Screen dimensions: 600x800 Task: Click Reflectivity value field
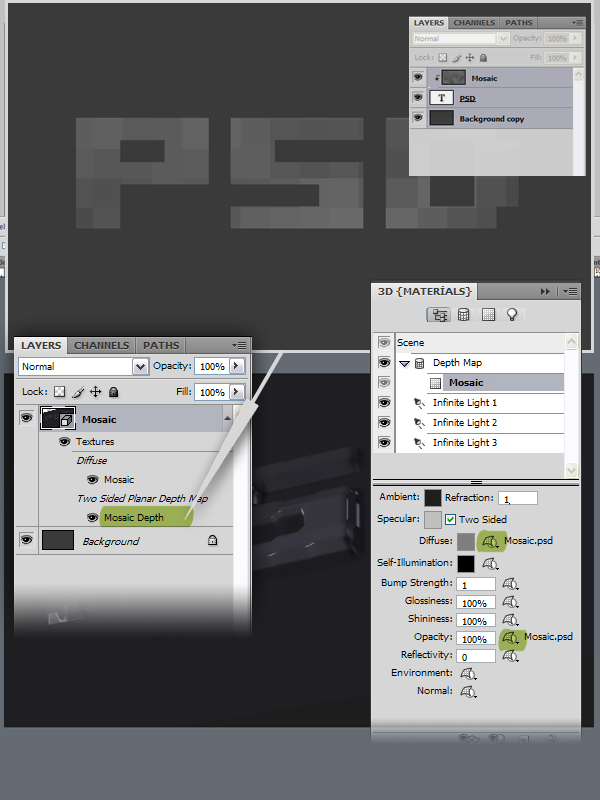coord(476,656)
